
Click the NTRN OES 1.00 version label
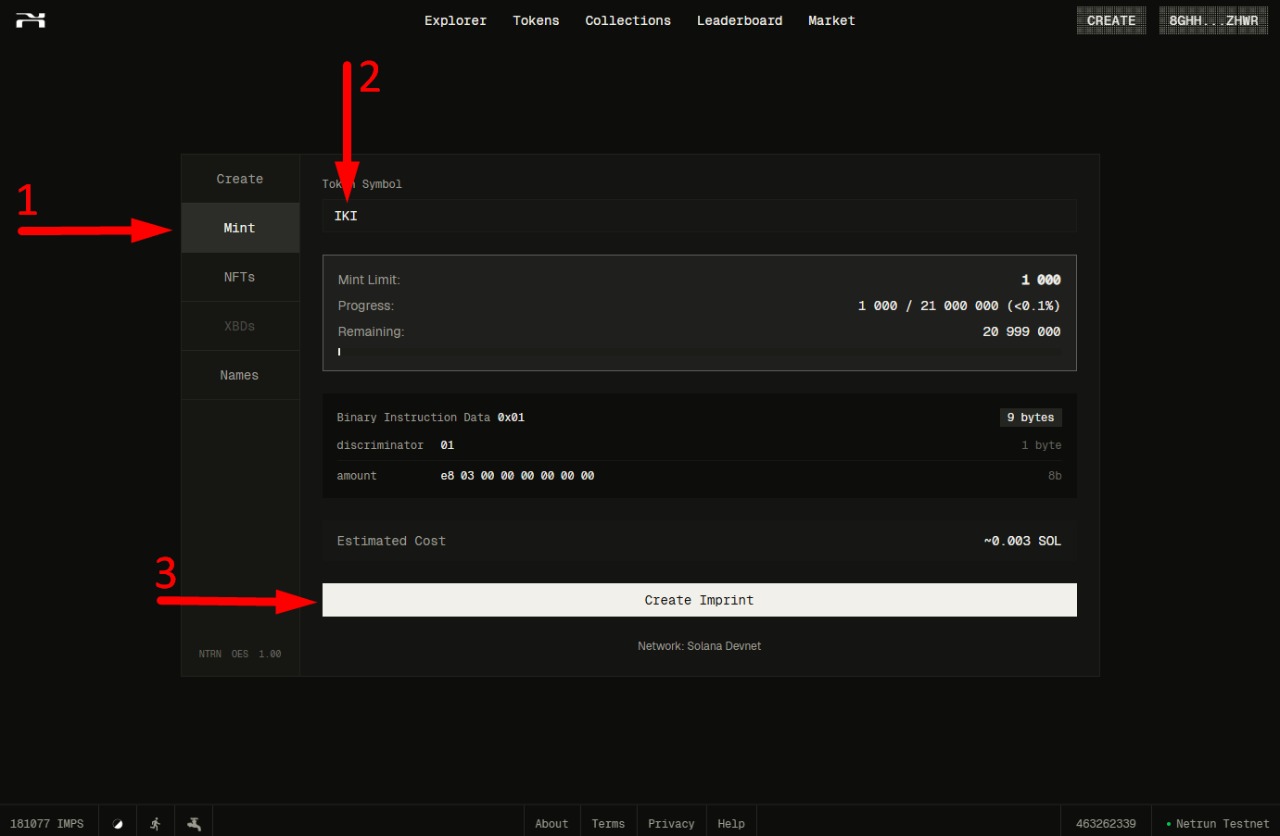coord(240,654)
